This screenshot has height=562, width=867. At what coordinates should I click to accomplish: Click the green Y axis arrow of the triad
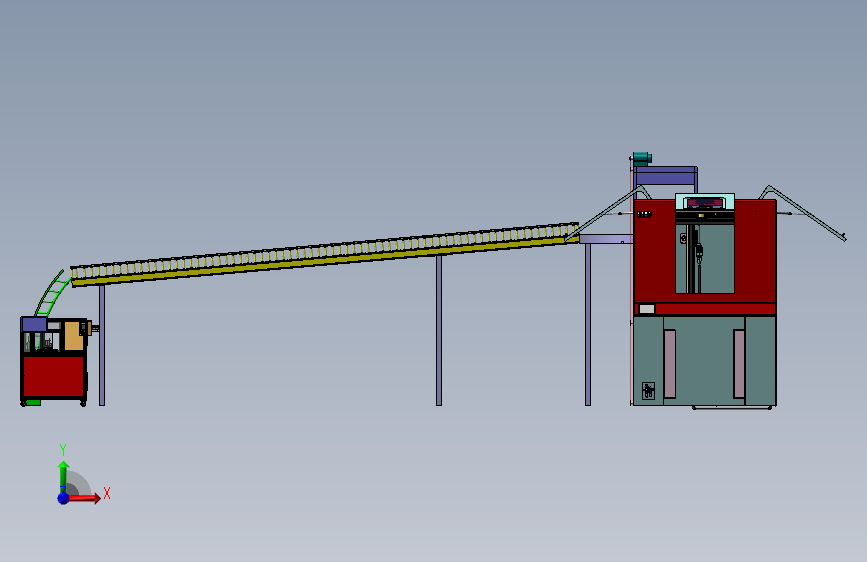[x=63, y=476]
